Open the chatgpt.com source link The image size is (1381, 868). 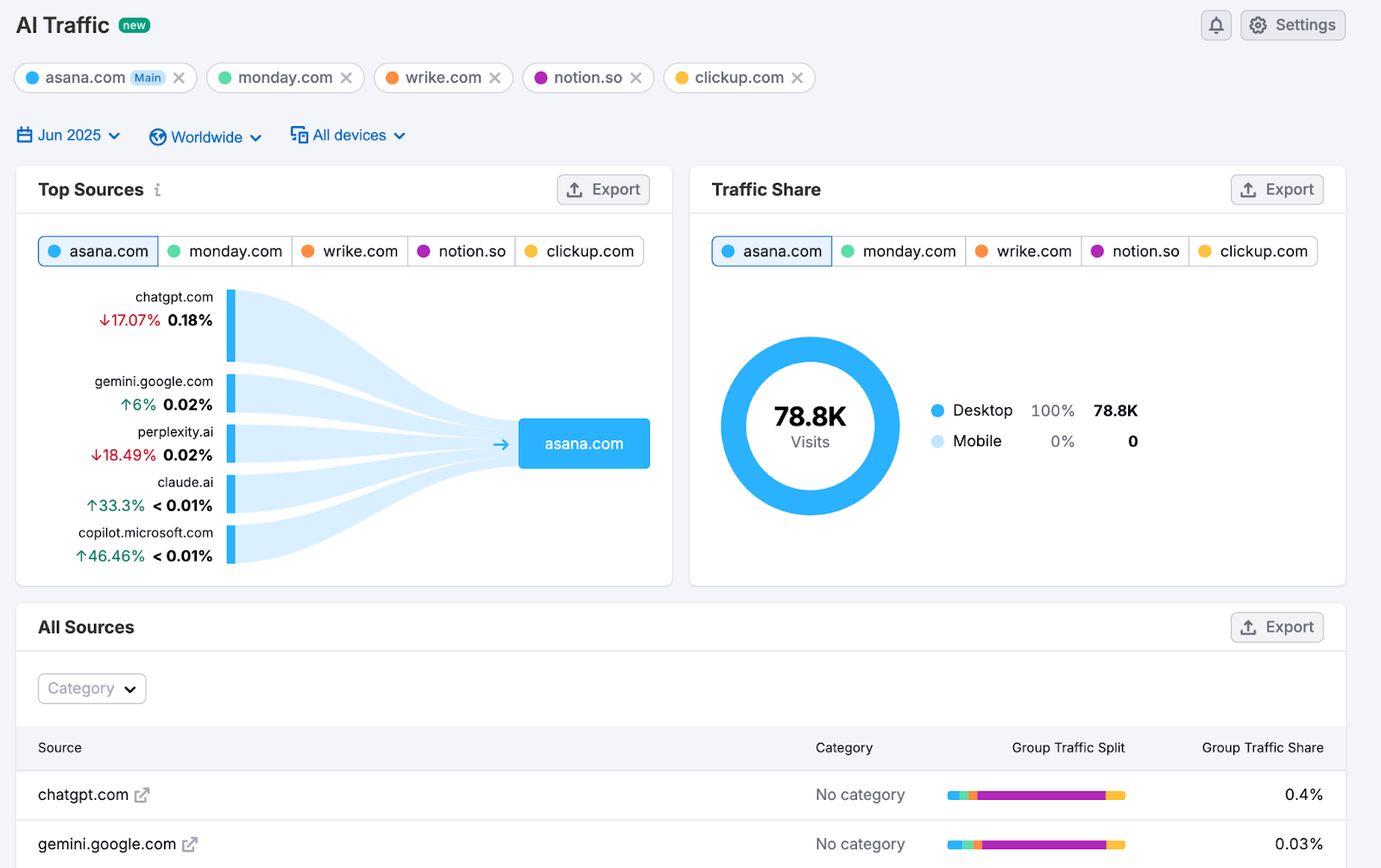[x=82, y=795]
